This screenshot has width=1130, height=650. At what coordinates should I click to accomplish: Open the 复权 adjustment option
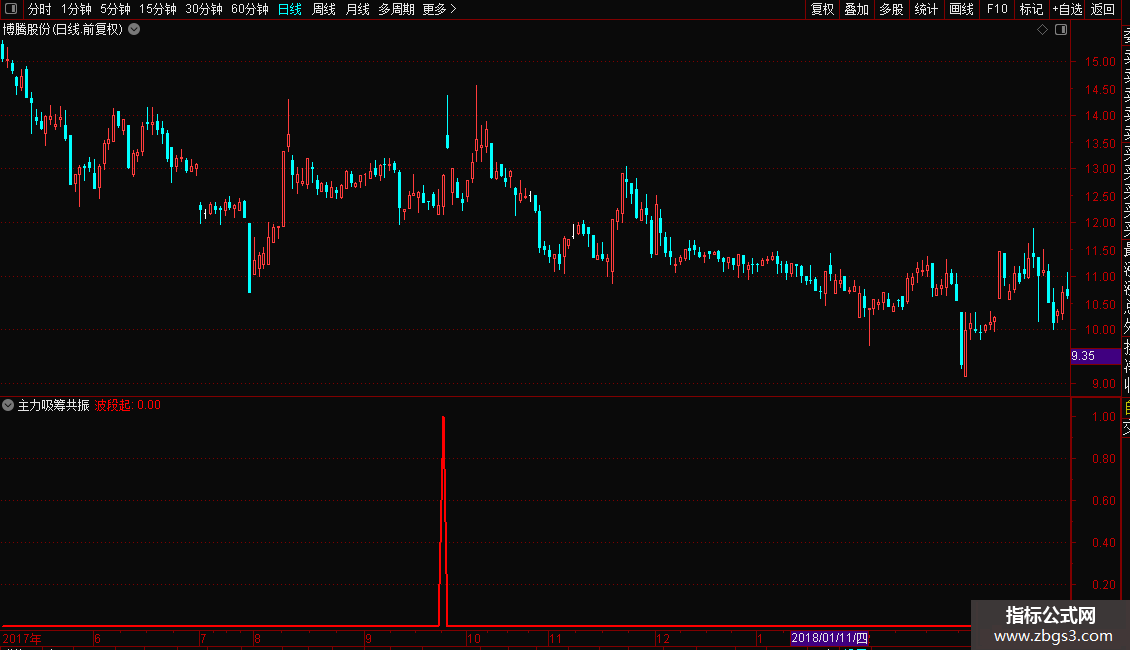(822, 9)
